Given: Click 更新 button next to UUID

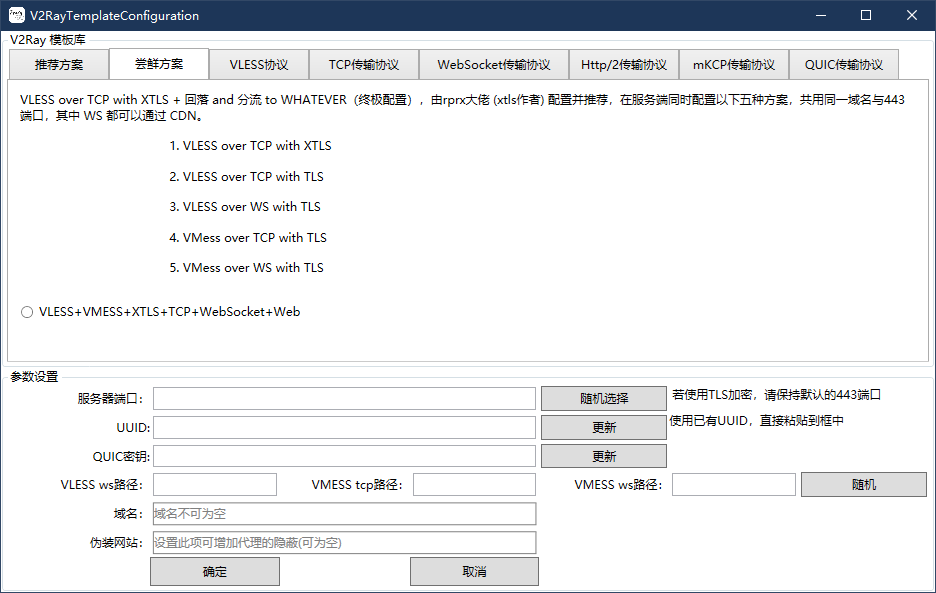Looking at the screenshot, I should tap(604, 428).
